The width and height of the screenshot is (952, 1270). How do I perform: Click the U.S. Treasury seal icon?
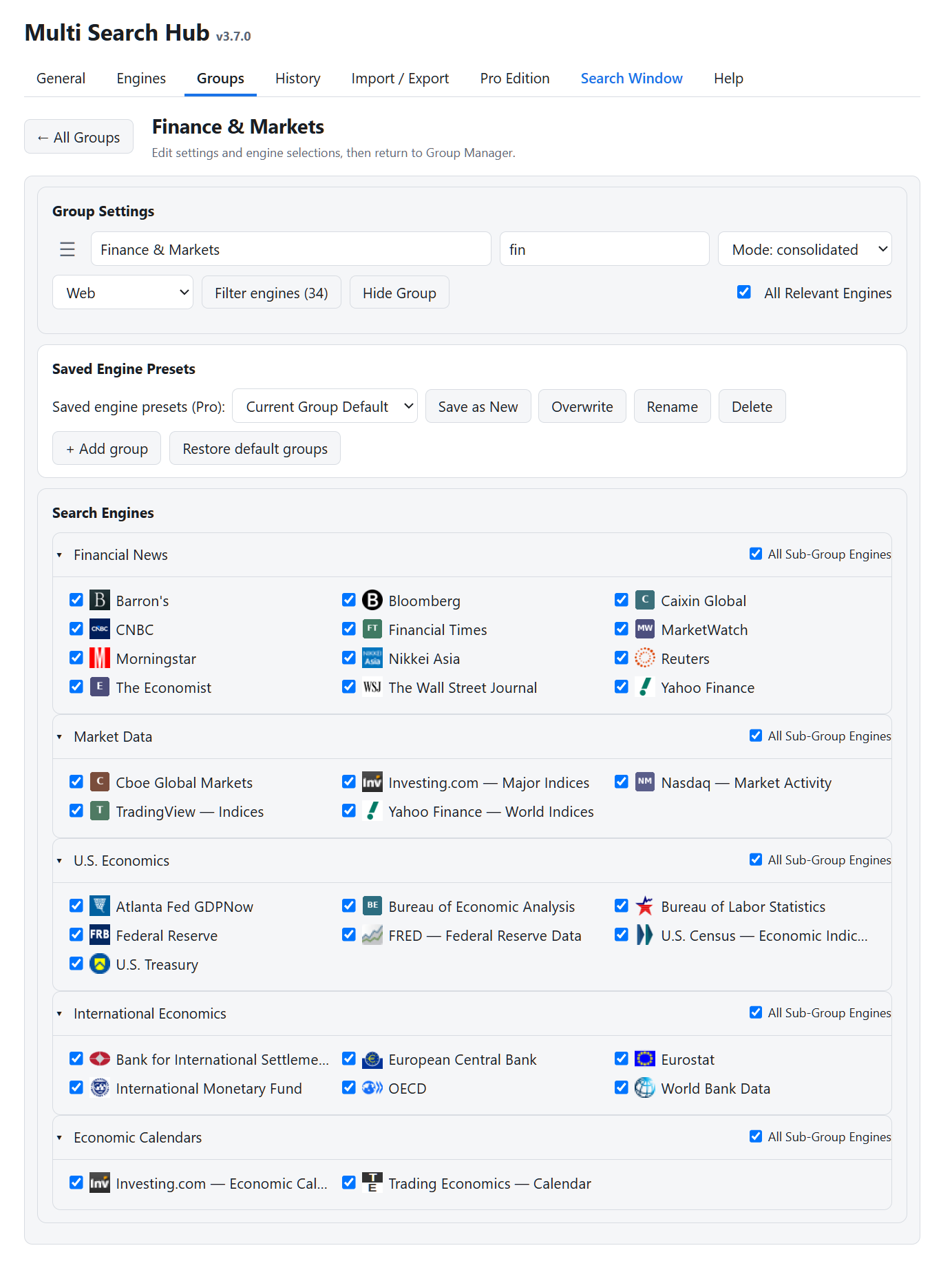click(x=100, y=964)
